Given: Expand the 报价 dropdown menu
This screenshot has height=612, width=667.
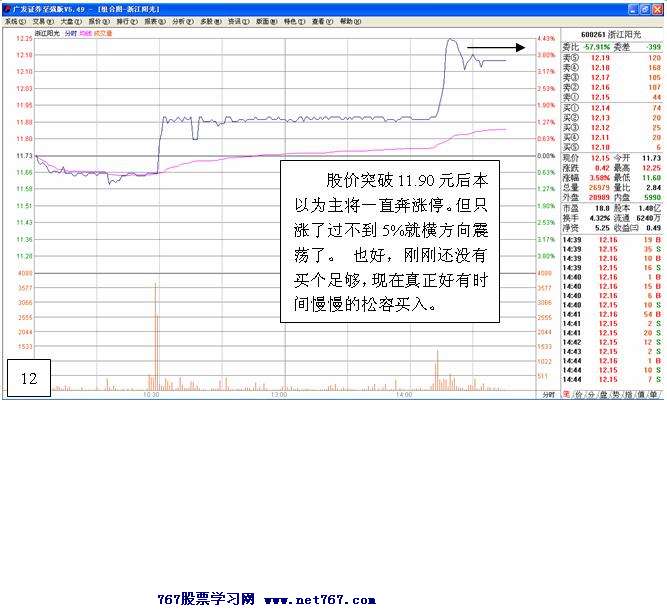Looking at the screenshot, I should pyautogui.click(x=97, y=20).
